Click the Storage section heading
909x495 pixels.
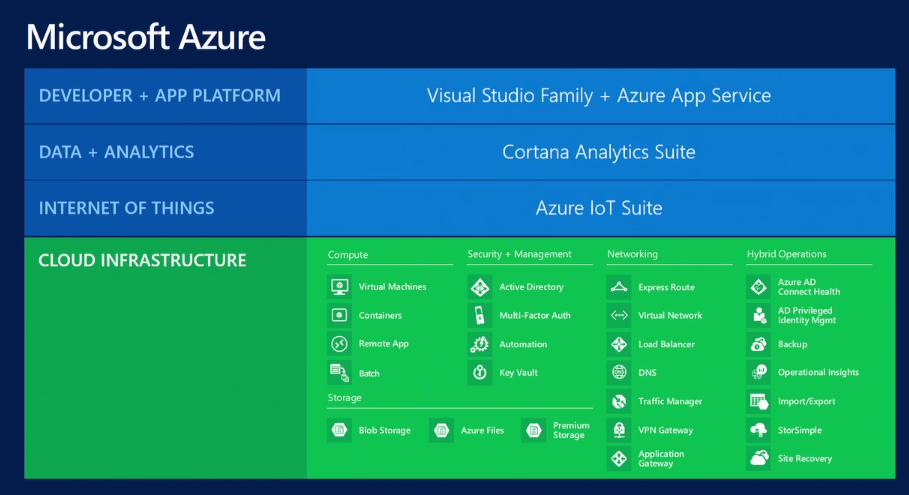pos(344,398)
